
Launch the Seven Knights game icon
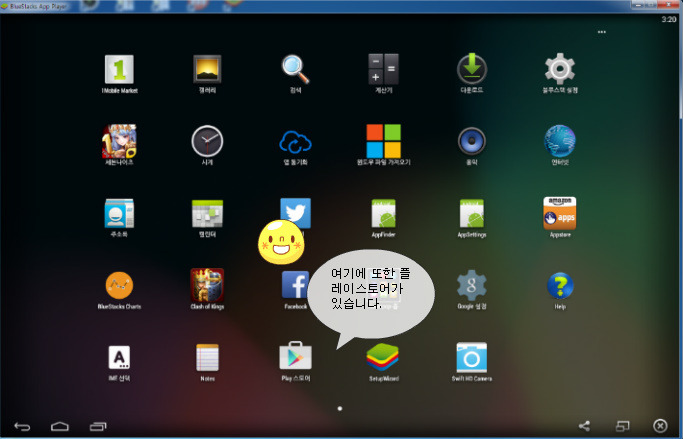tap(119, 141)
